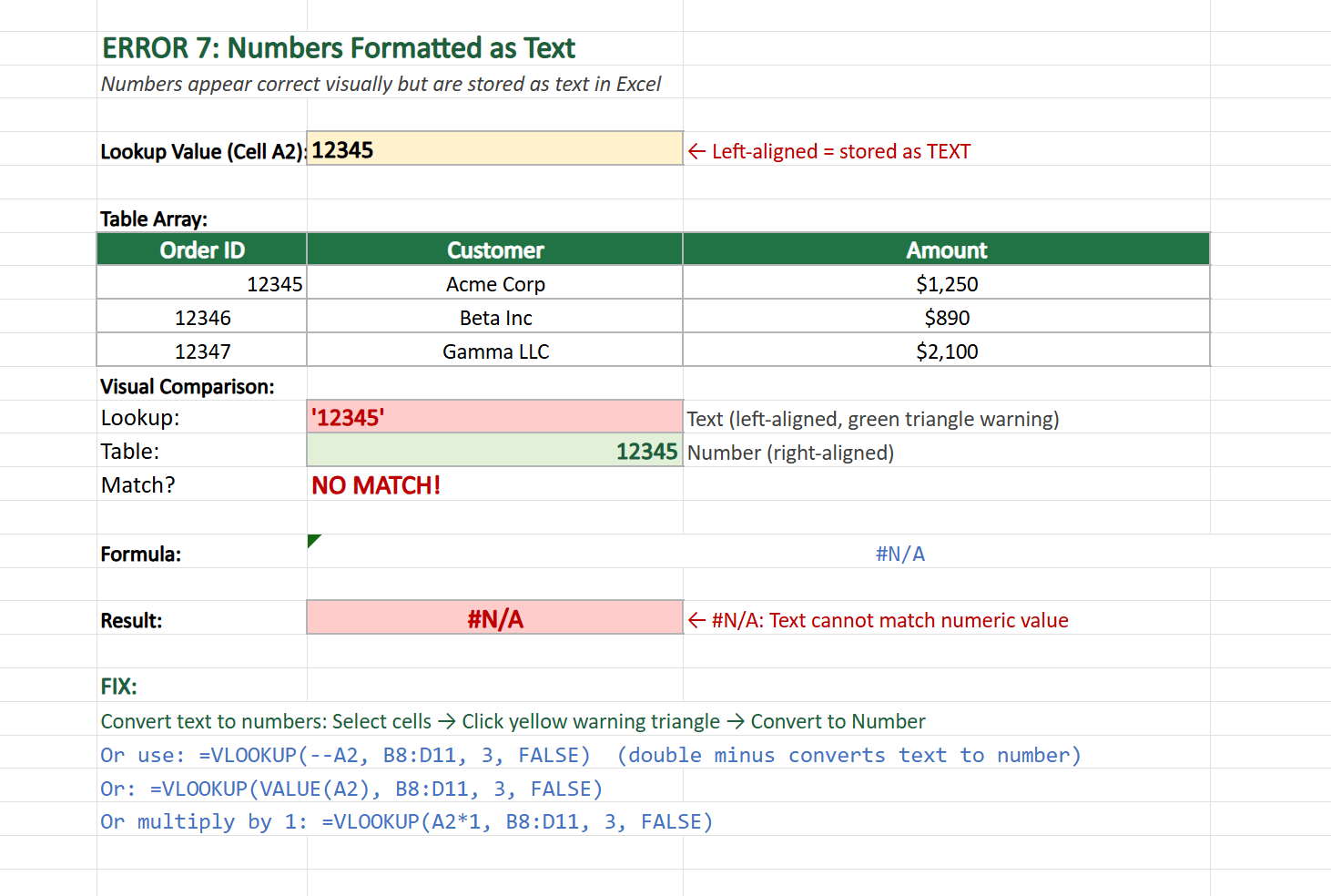Click the $890 amount cell

[947, 317]
